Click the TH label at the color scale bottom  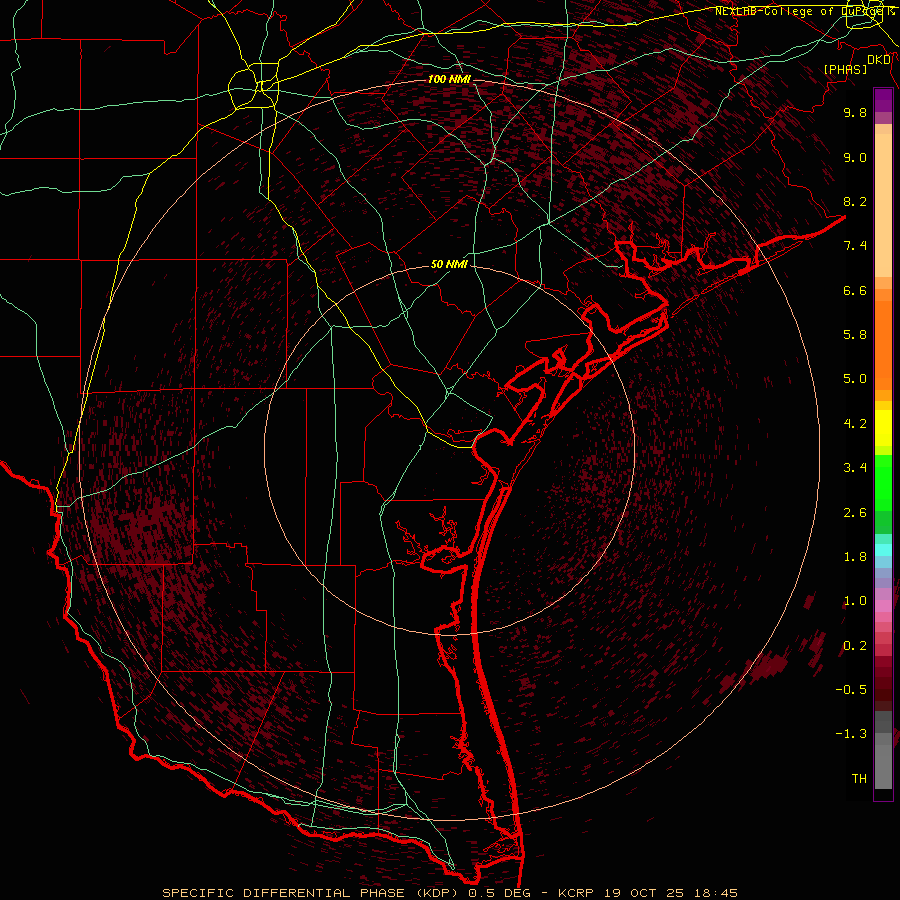859,779
